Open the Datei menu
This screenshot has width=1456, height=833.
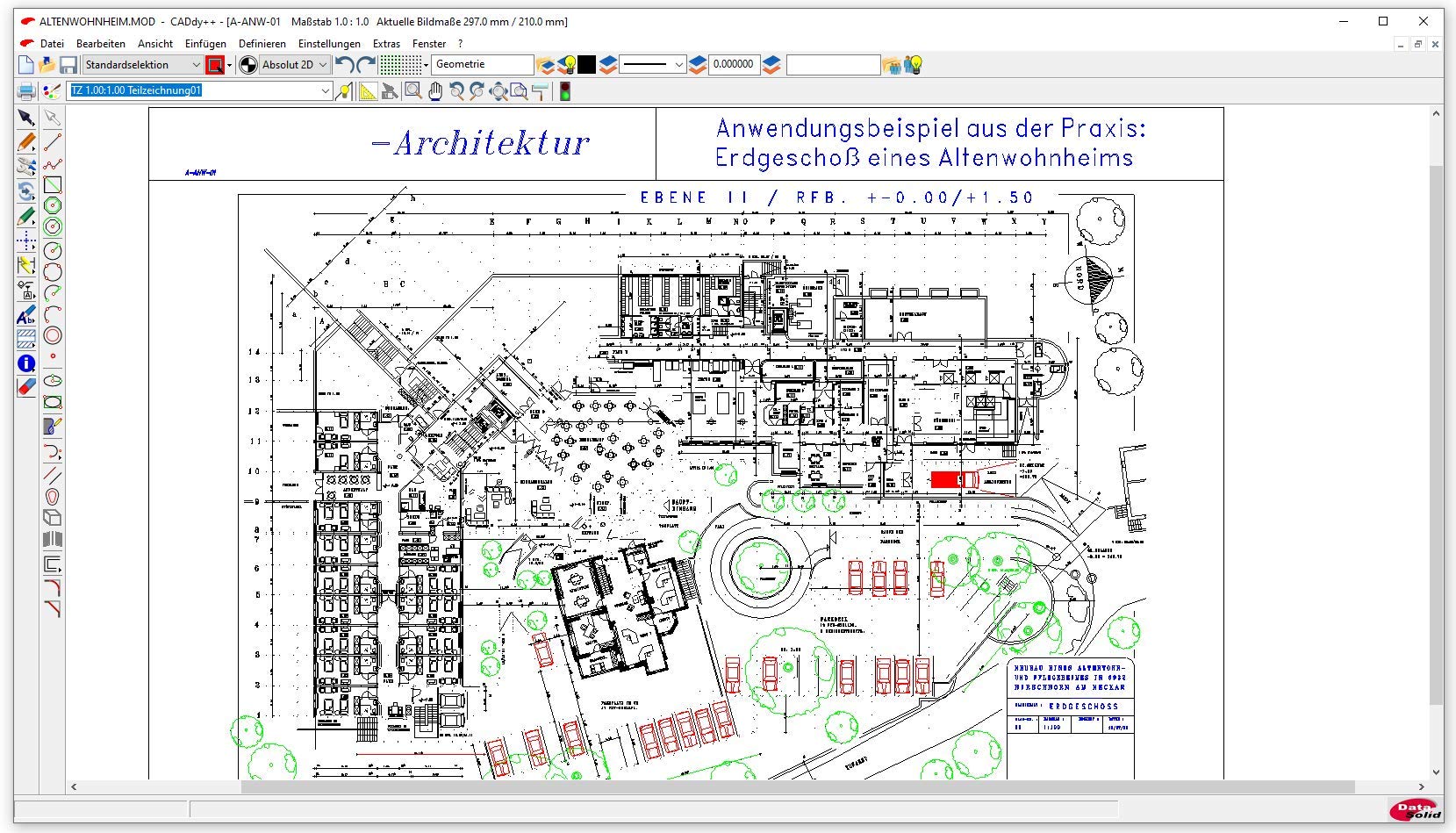coord(52,43)
